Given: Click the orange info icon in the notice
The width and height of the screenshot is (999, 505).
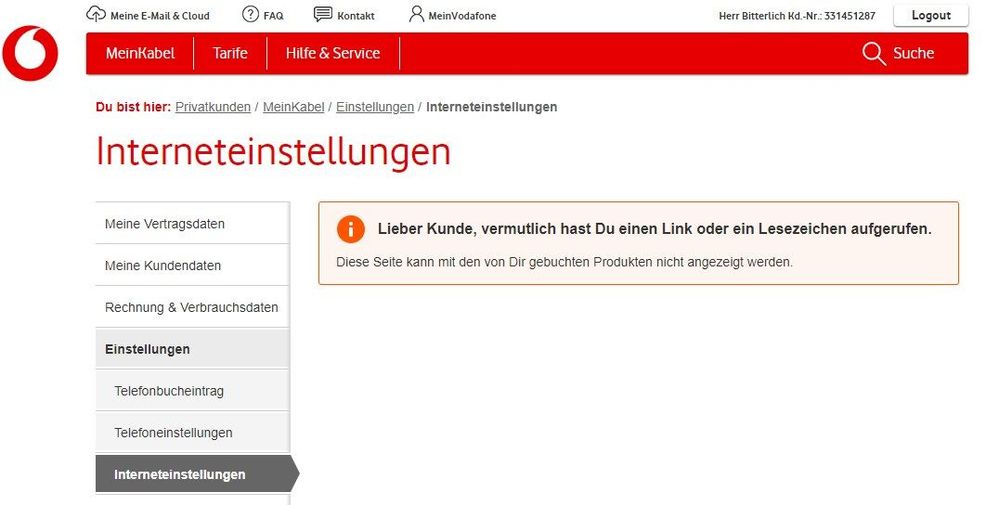Looking at the screenshot, I should pyautogui.click(x=350, y=229).
